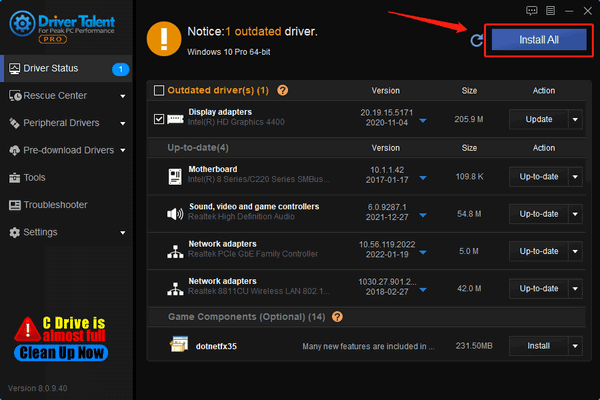This screenshot has width=600, height=400.
Task: Click Game Components (Optional) section header
Action: click(246, 317)
